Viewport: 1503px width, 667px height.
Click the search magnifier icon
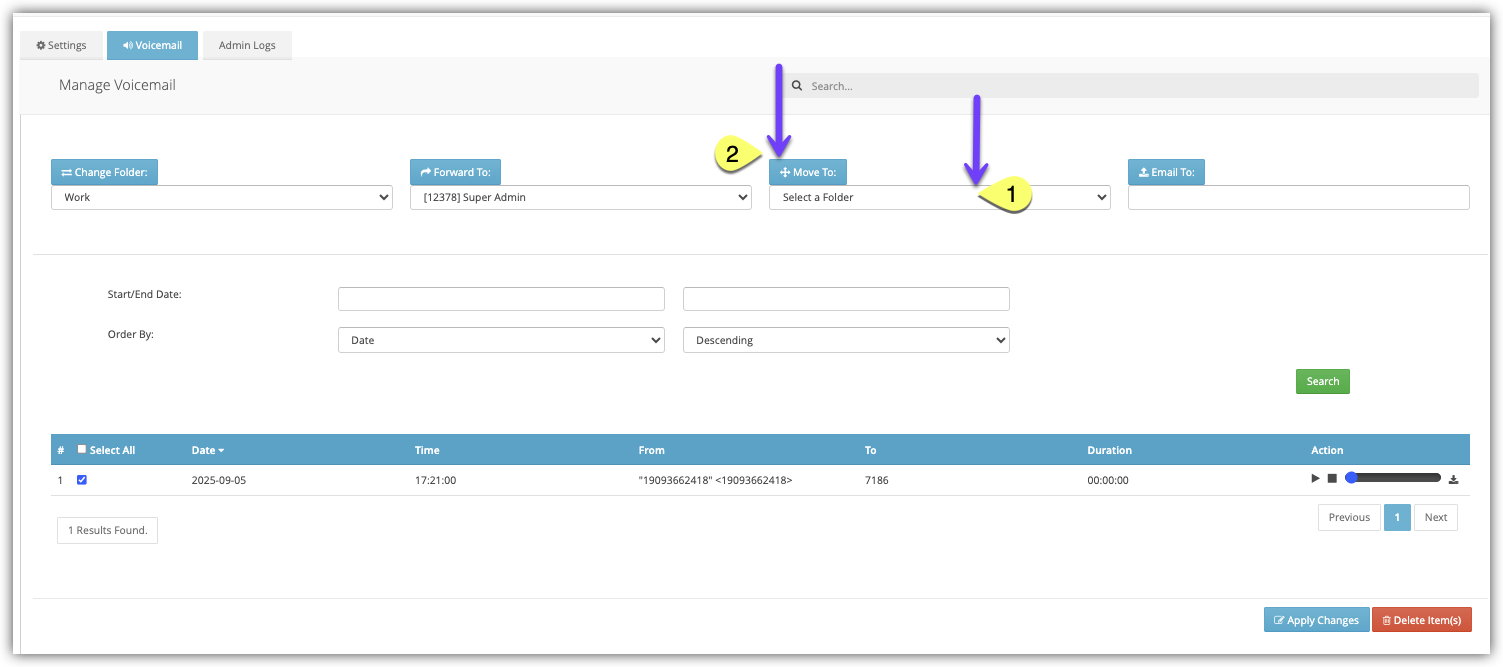pyautogui.click(x=797, y=86)
